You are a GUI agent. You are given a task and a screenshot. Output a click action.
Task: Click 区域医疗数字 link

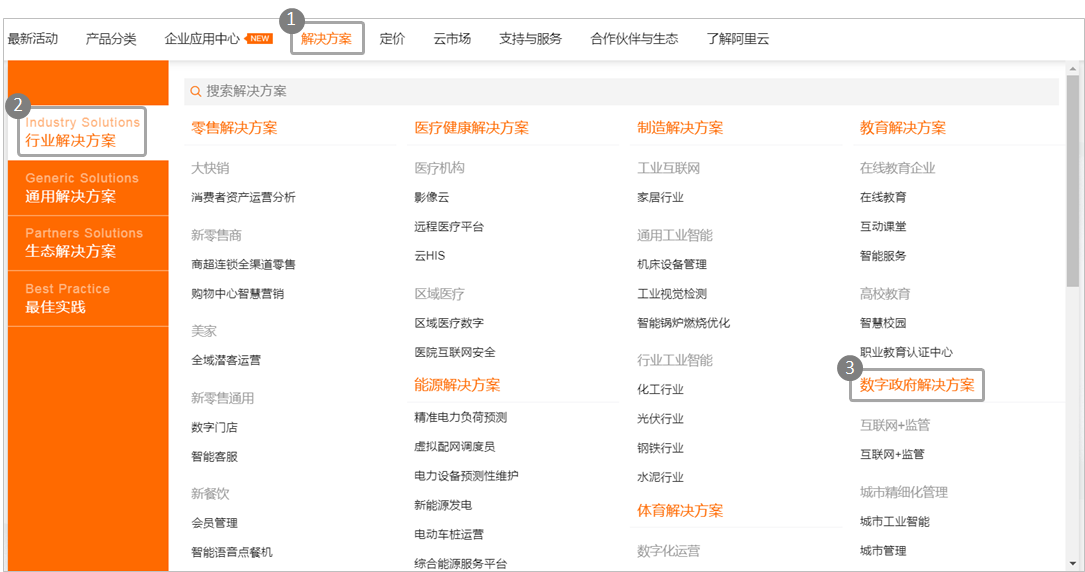click(x=449, y=323)
